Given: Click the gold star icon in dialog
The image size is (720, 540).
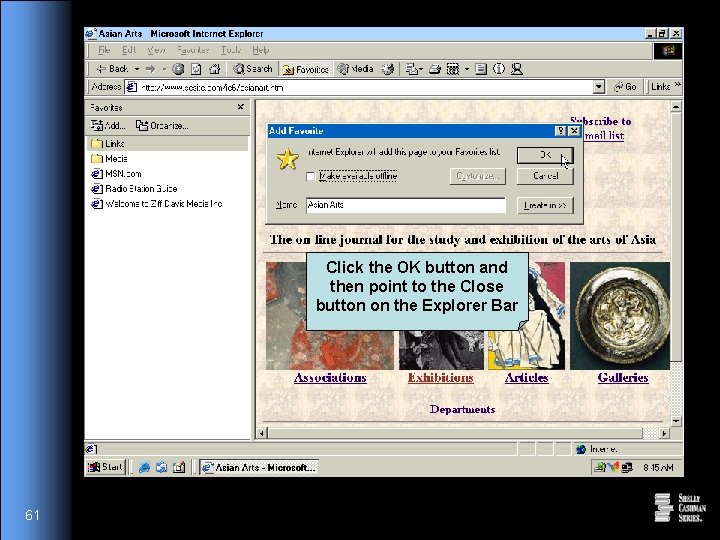Looking at the screenshot, I should 287,159.
